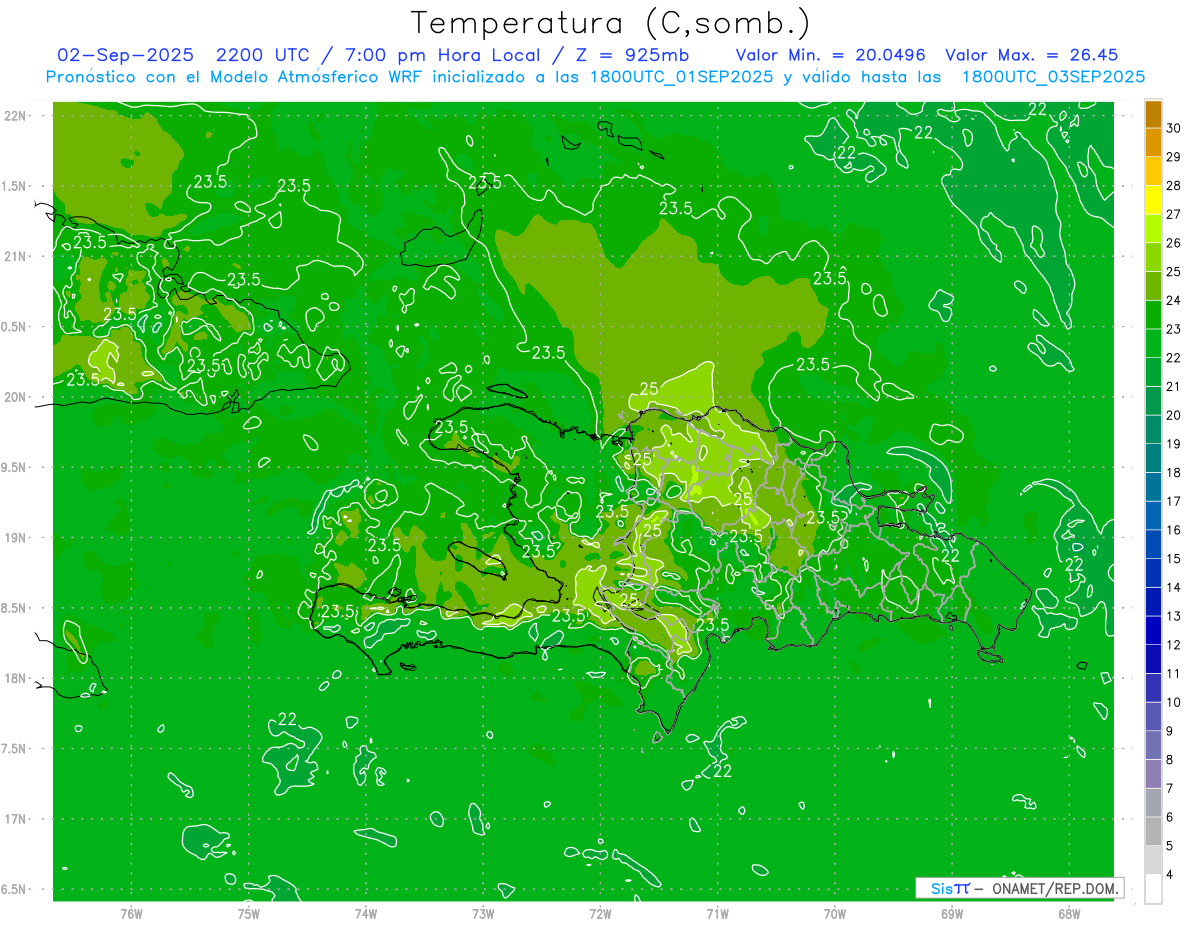
Task: Pick the yellow-green swatch between 26 and 27
Action: pyautogui.click(x=1153, y=229)
